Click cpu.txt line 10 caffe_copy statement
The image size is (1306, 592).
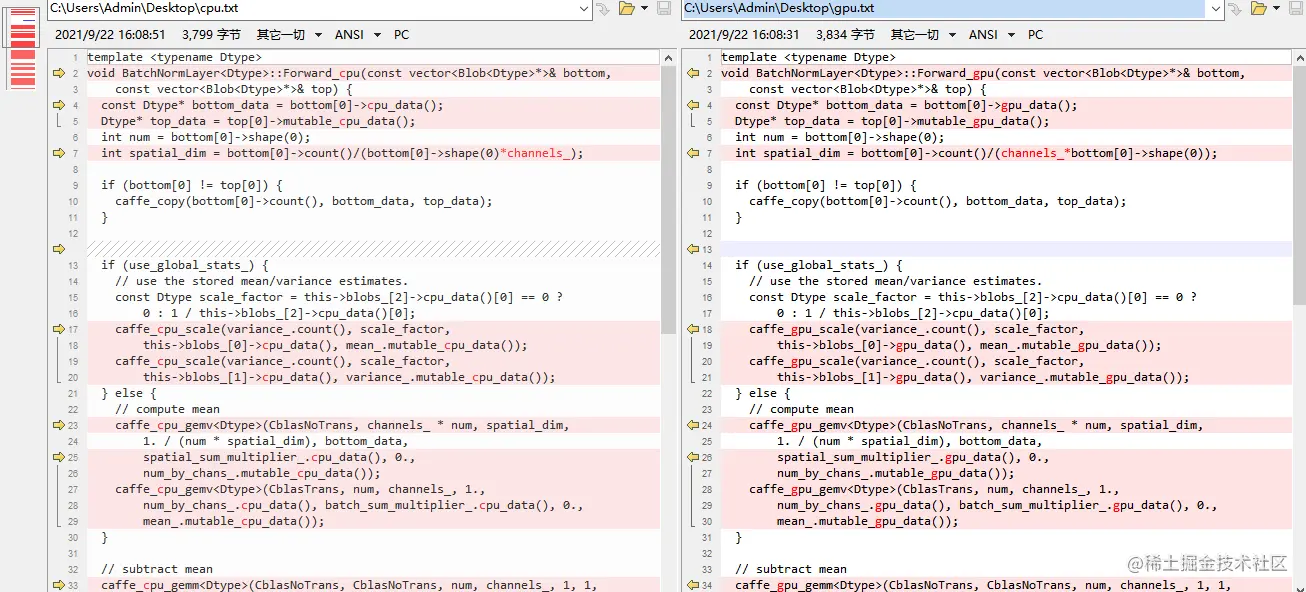(x=304, y=201)
